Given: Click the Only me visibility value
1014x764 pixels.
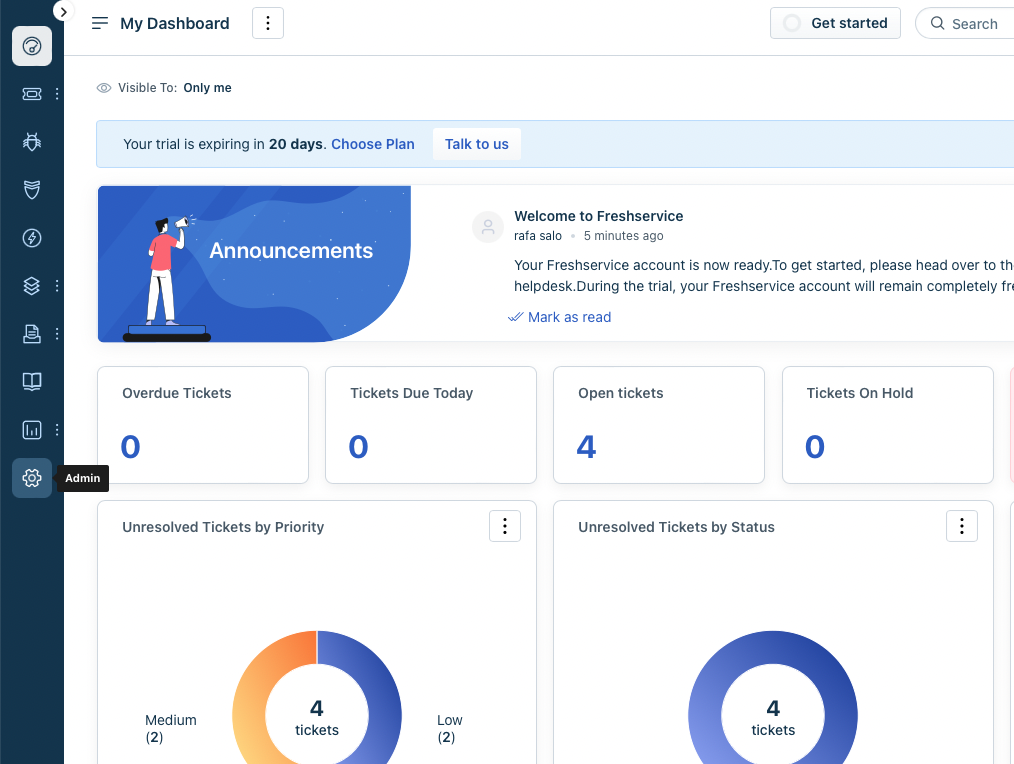Looking at the screenshot, I should (x=207, y=87).
